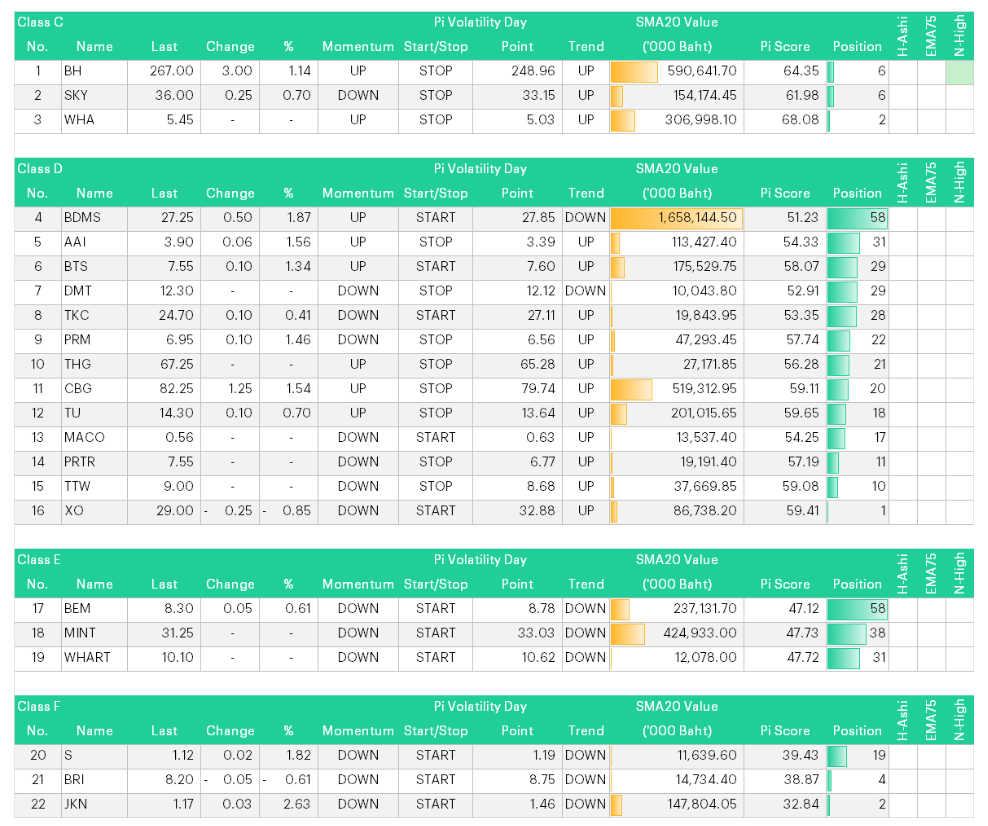Select BDMS SMA20 value 1,658,144.50 bar
The image size is (988, 826).
pos(677,218)
